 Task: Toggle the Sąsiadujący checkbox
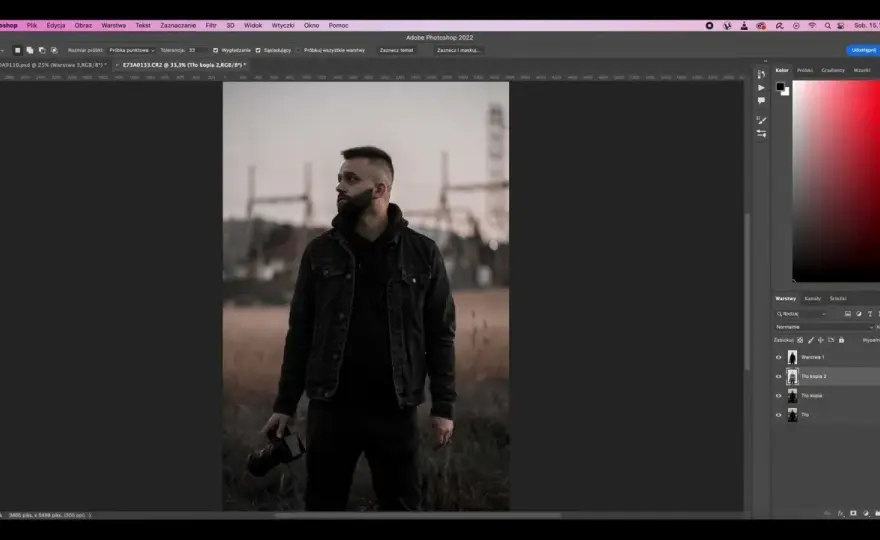258,50
